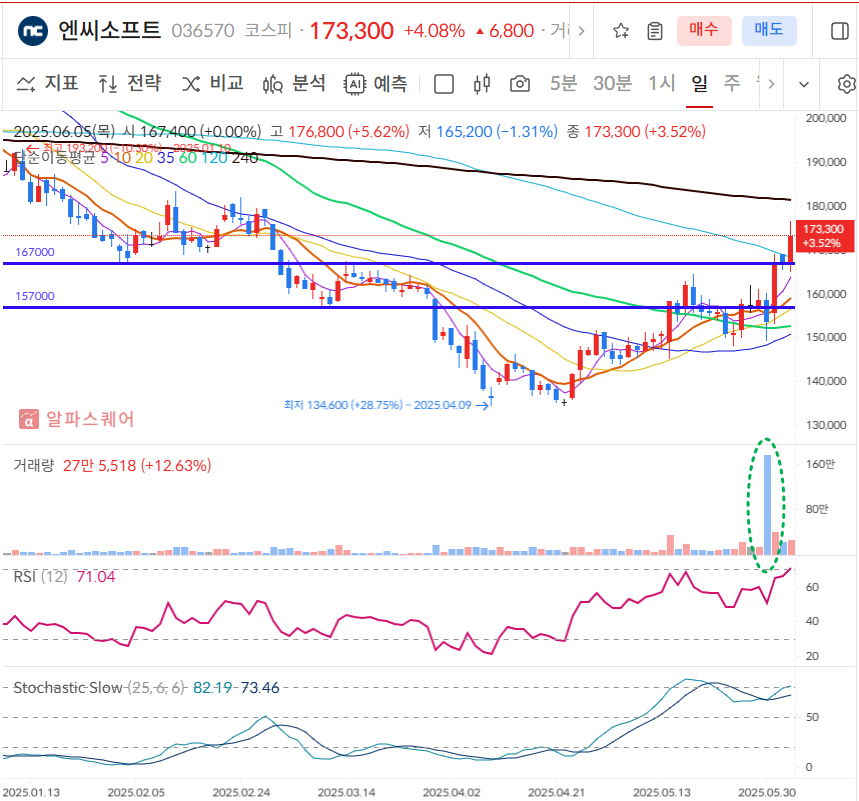Viewport: 859px width, 801px height.
Task: Expand stock header info right arrow
Action: pyautogui.click(x=581, y=31)
